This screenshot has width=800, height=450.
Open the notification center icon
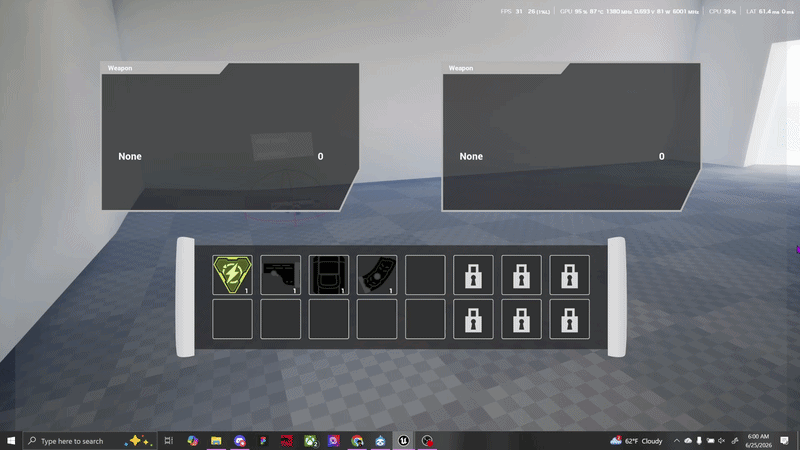click(x=785, y=441)
